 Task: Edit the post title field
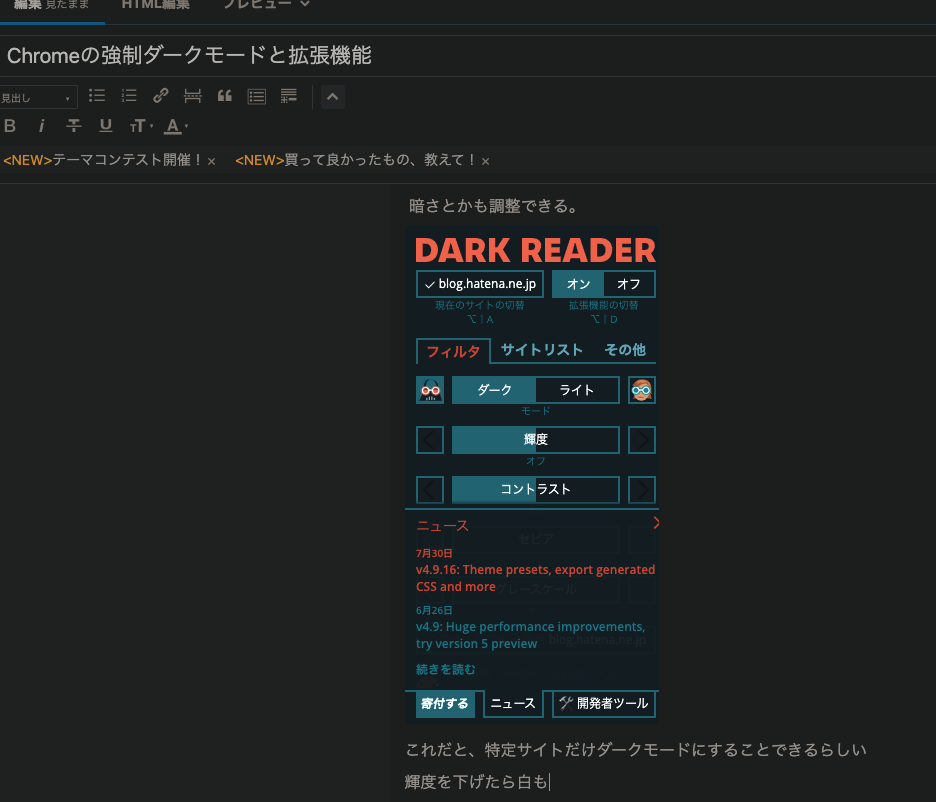pos(468,55)
